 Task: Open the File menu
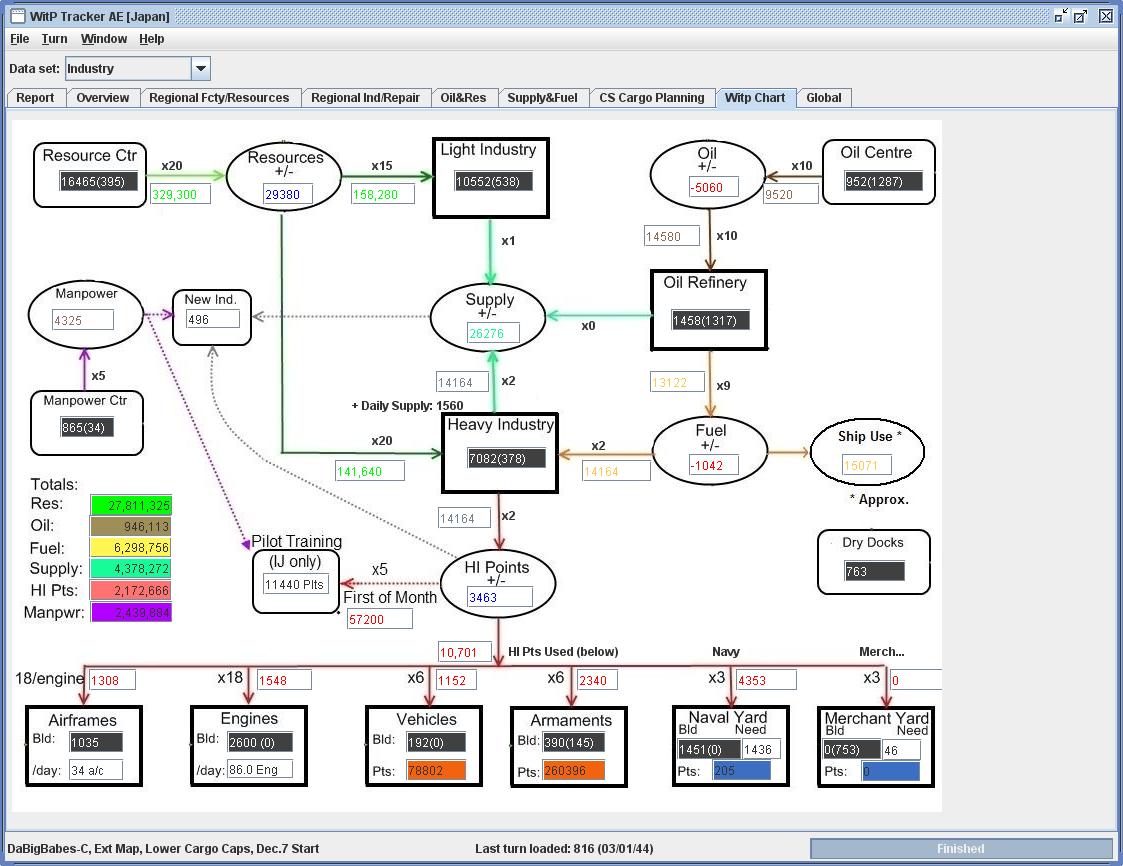19,39
